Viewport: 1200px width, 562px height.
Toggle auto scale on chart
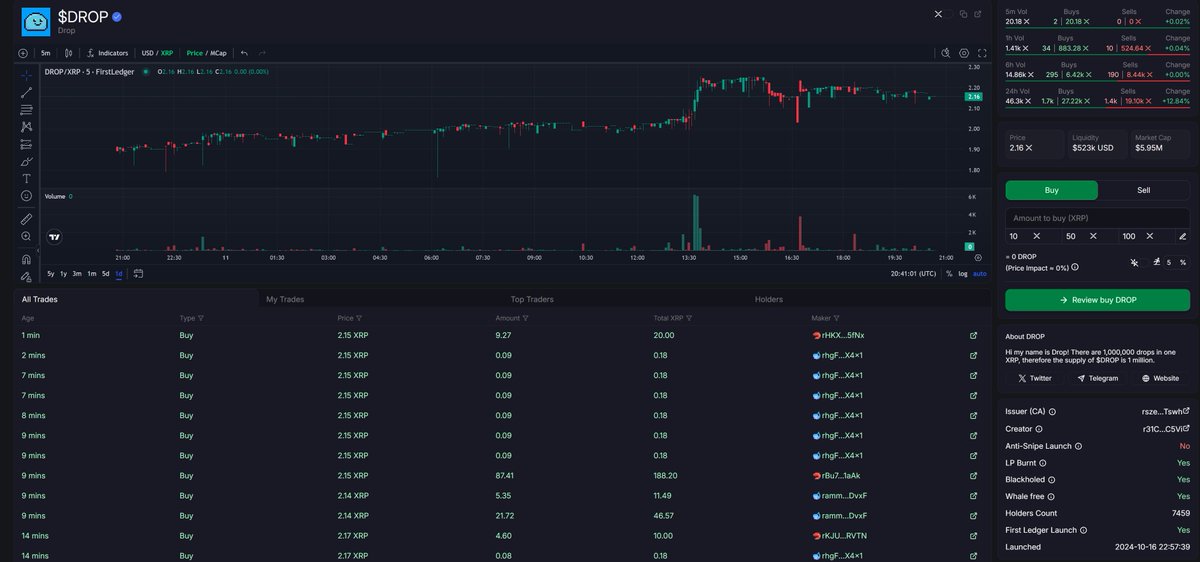click(980, 274)
